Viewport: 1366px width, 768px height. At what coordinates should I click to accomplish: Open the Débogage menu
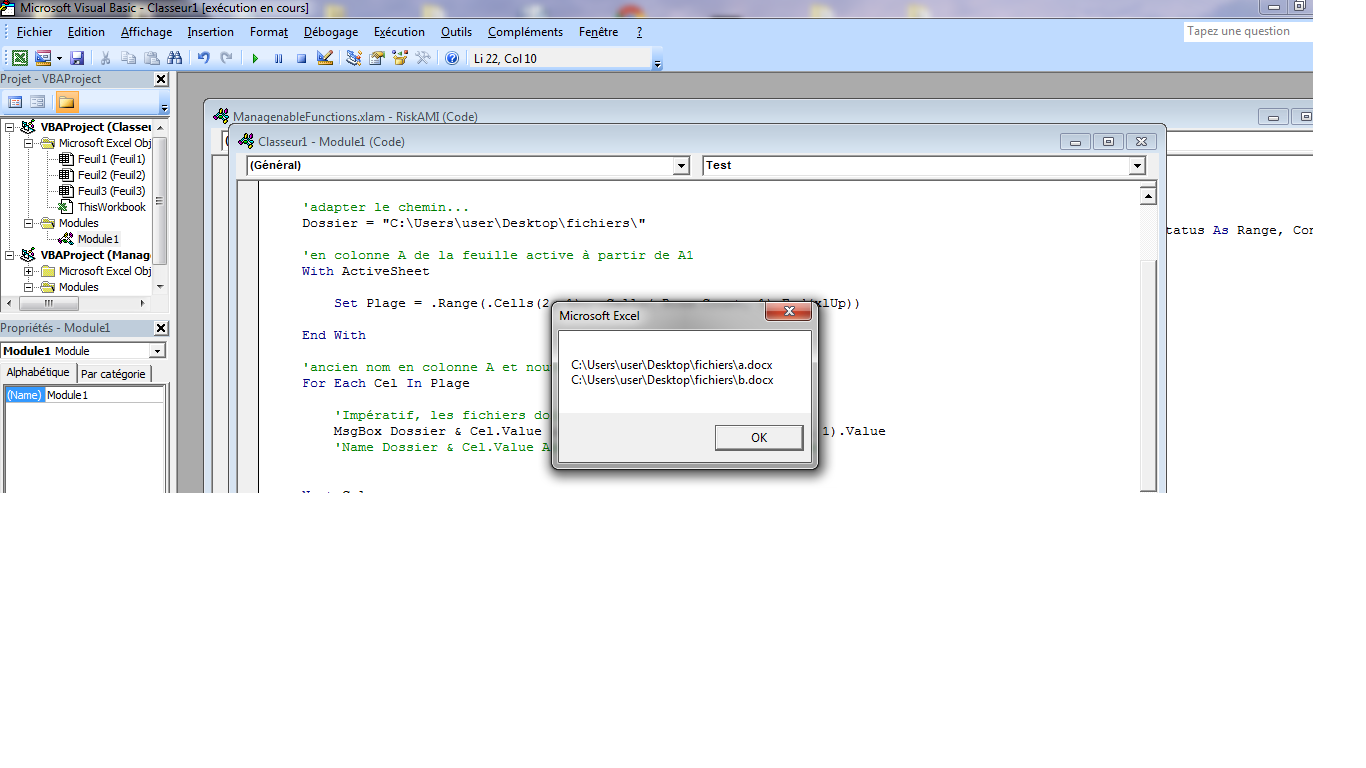pos(331,32)
